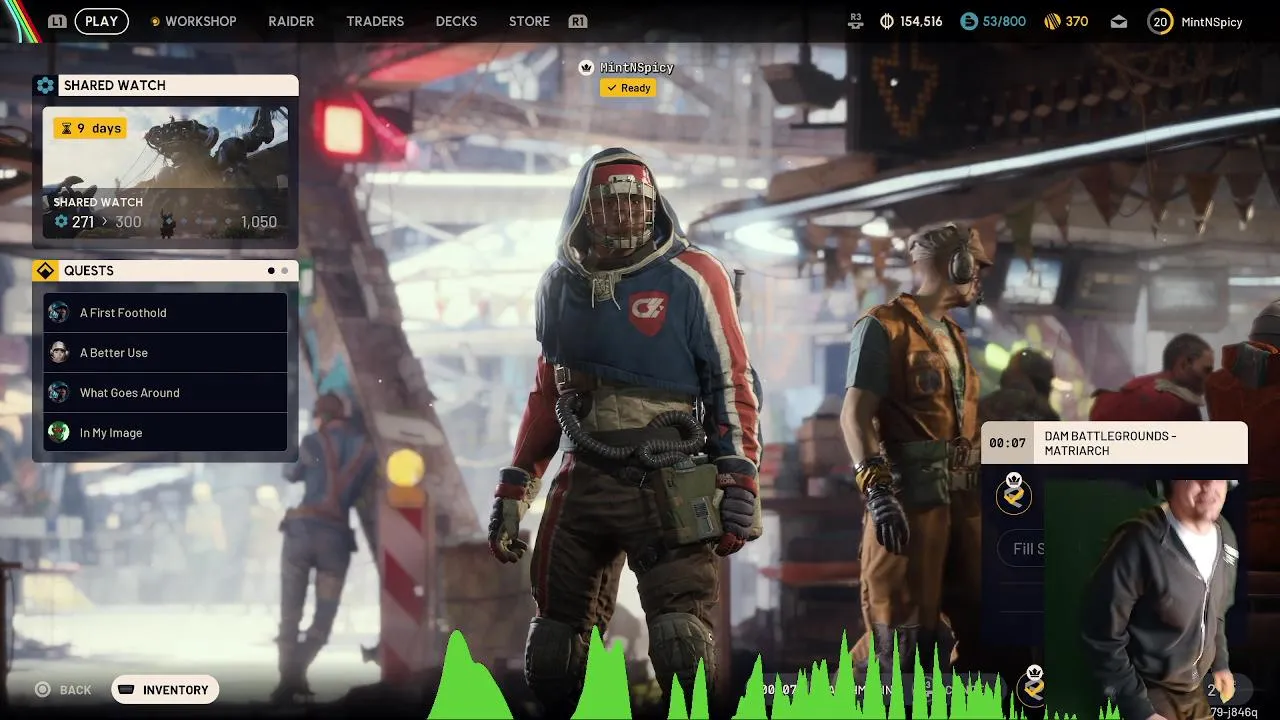1280x720 pixels.
Task: Toggle the Ready status badge
Action: tap(628, 88)
